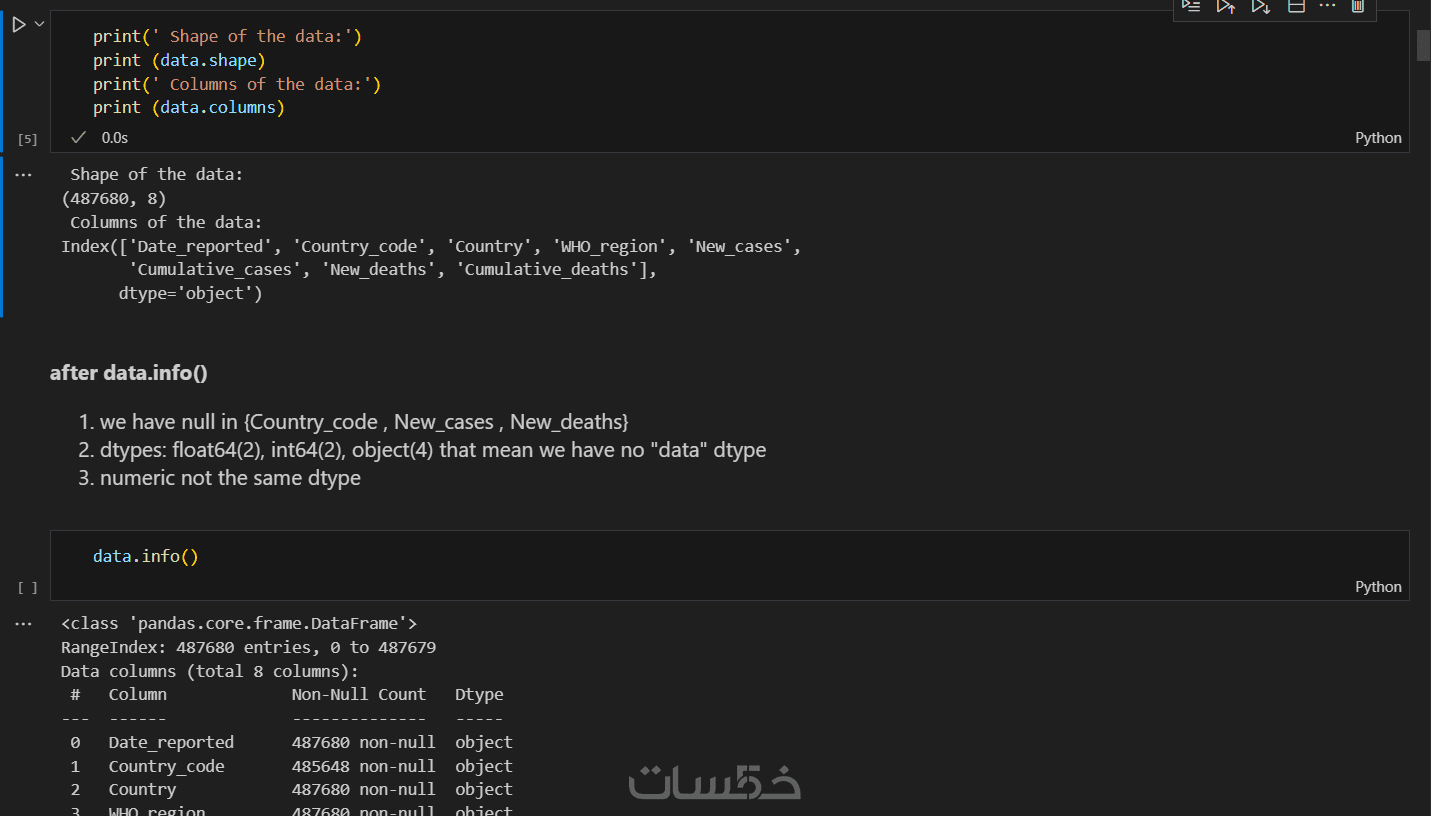Open Python language picker on data.info() cell
This screenshot has width=1431, height=816.
[x=1378, y=587]
